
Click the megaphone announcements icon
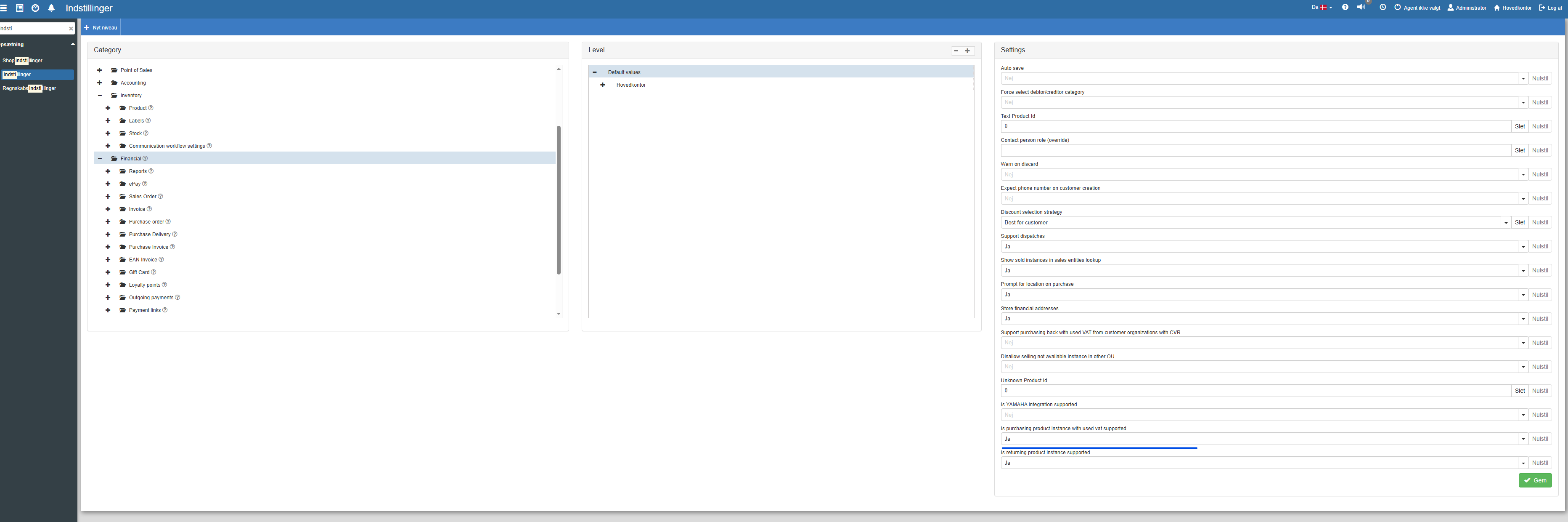coord(1361,7)
